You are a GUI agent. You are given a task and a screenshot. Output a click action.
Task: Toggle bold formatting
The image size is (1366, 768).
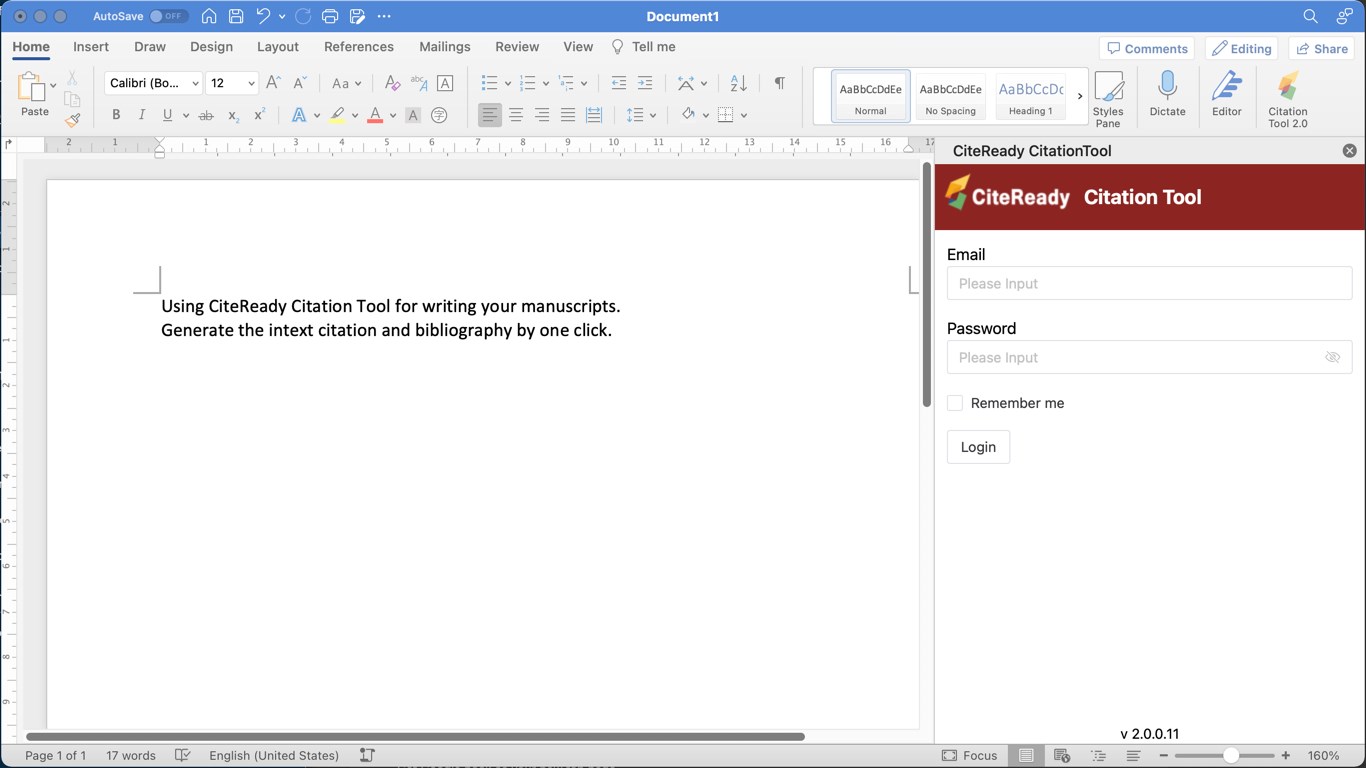tap(116, 115)
